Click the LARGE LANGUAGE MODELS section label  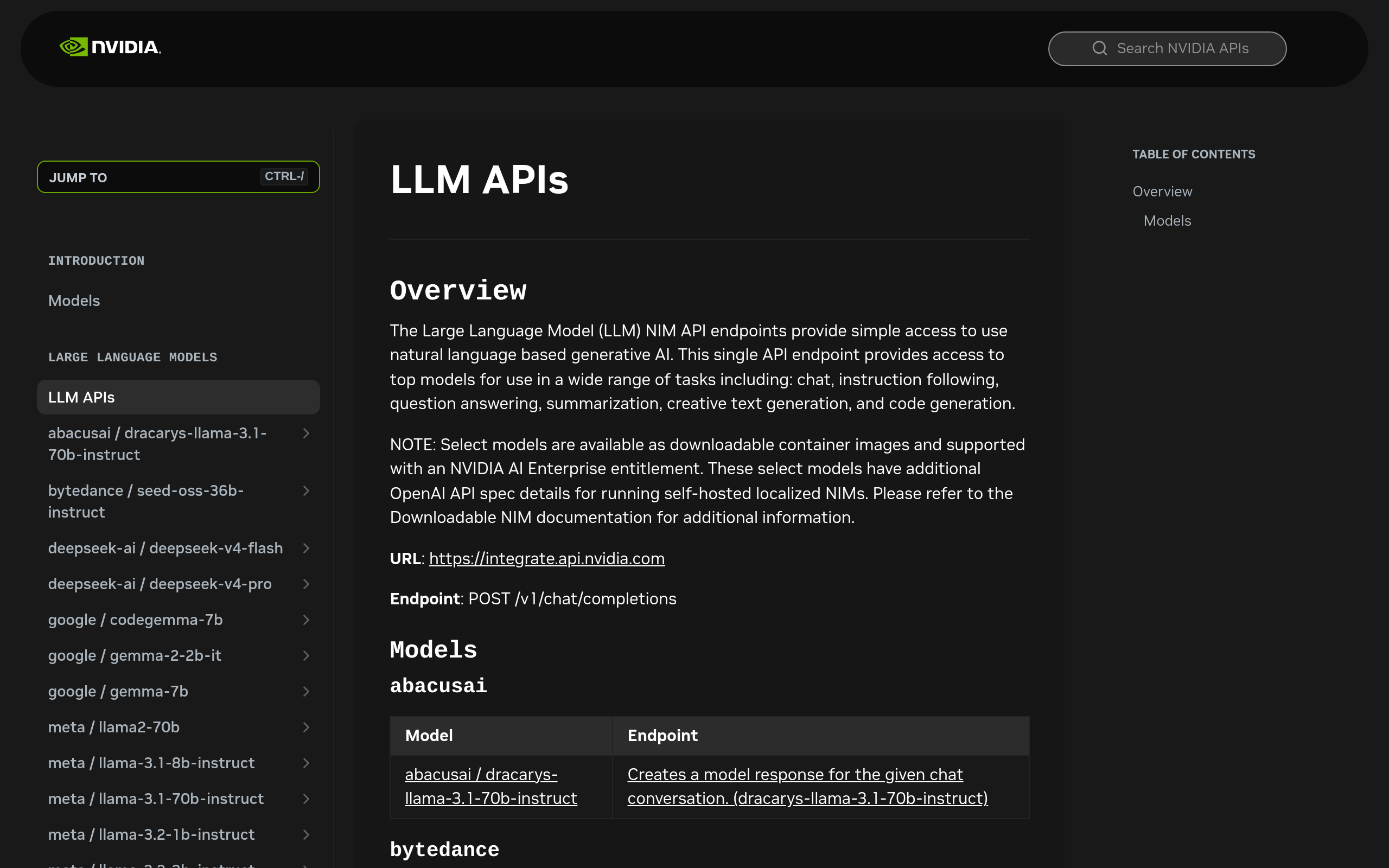pyautogui.click(x=132, y=357)
